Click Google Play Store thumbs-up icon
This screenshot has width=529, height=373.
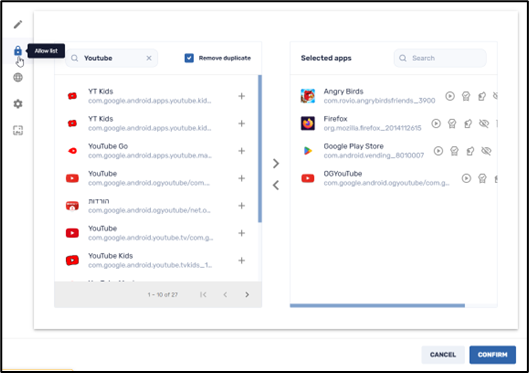[470, 151]
